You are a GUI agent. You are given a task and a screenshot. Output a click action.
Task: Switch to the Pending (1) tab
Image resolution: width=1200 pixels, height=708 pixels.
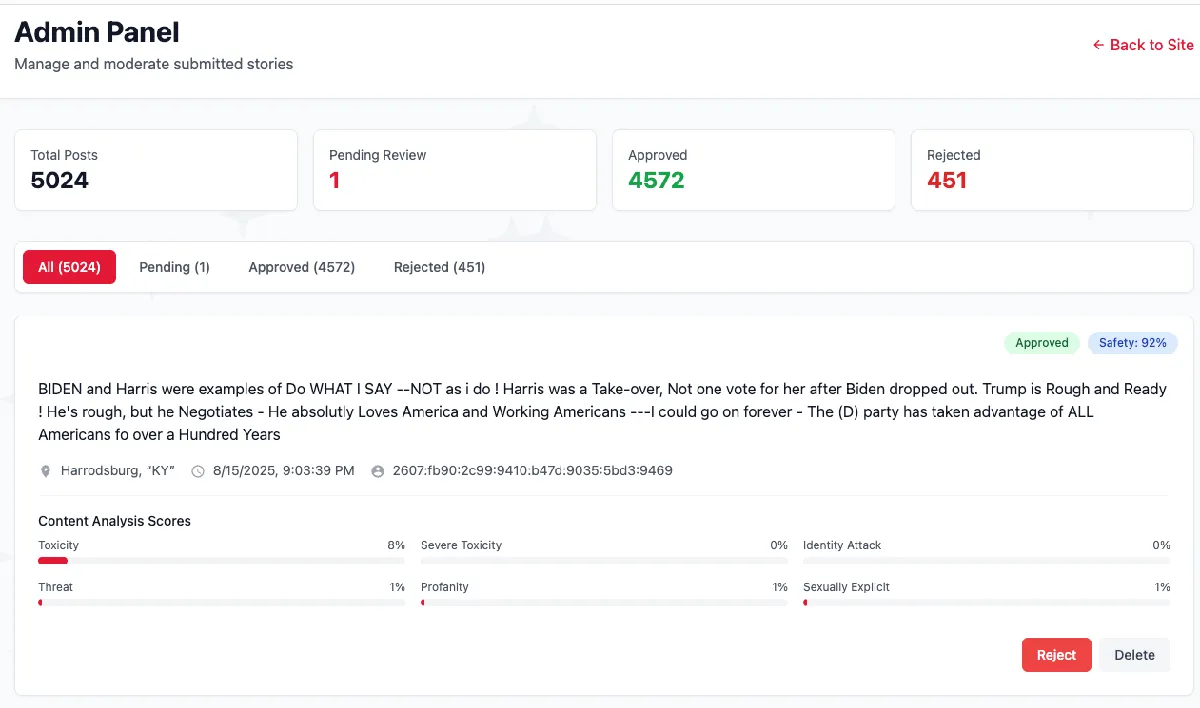(x=174, y=267)
